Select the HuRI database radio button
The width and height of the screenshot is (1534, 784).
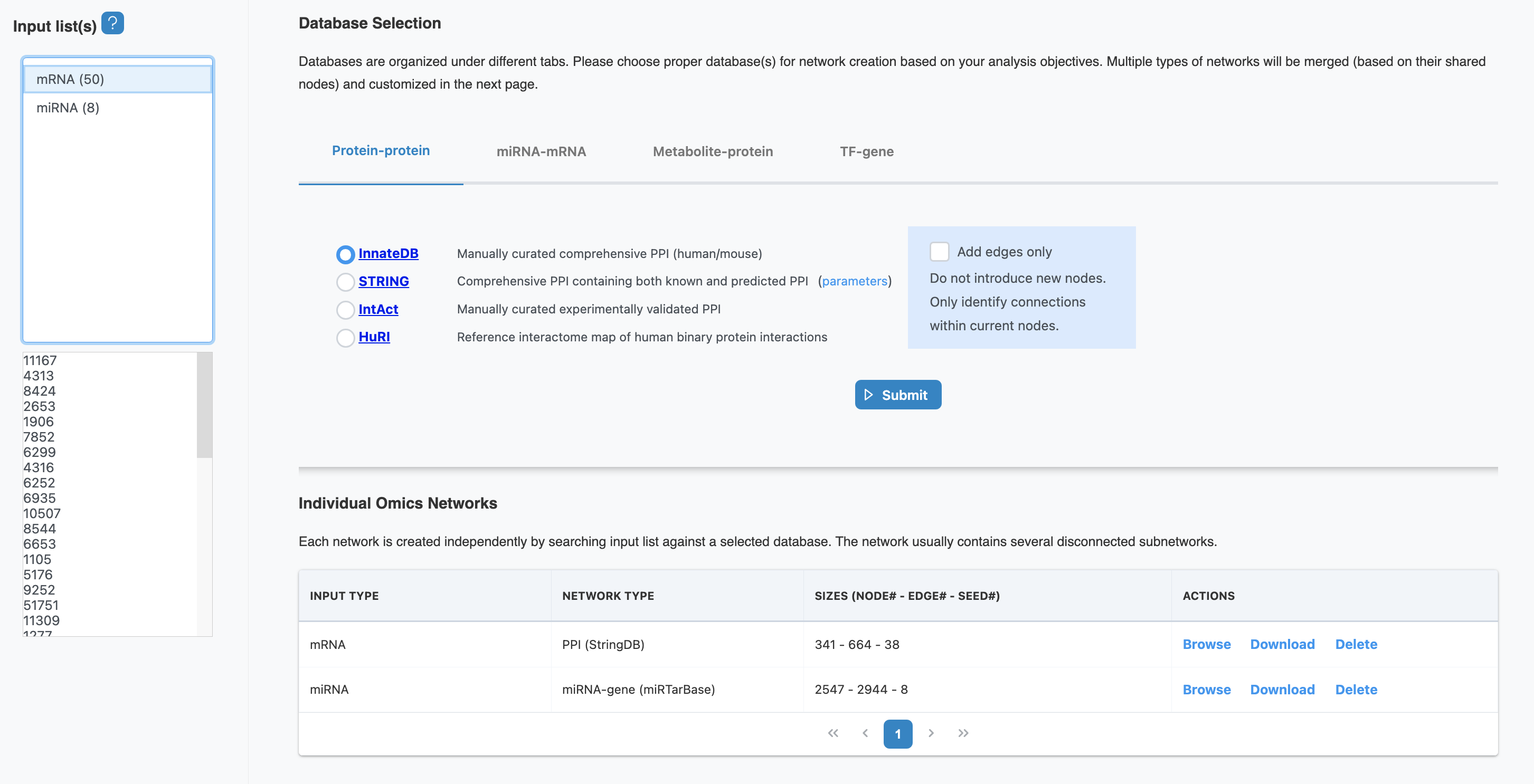(345, 338)
